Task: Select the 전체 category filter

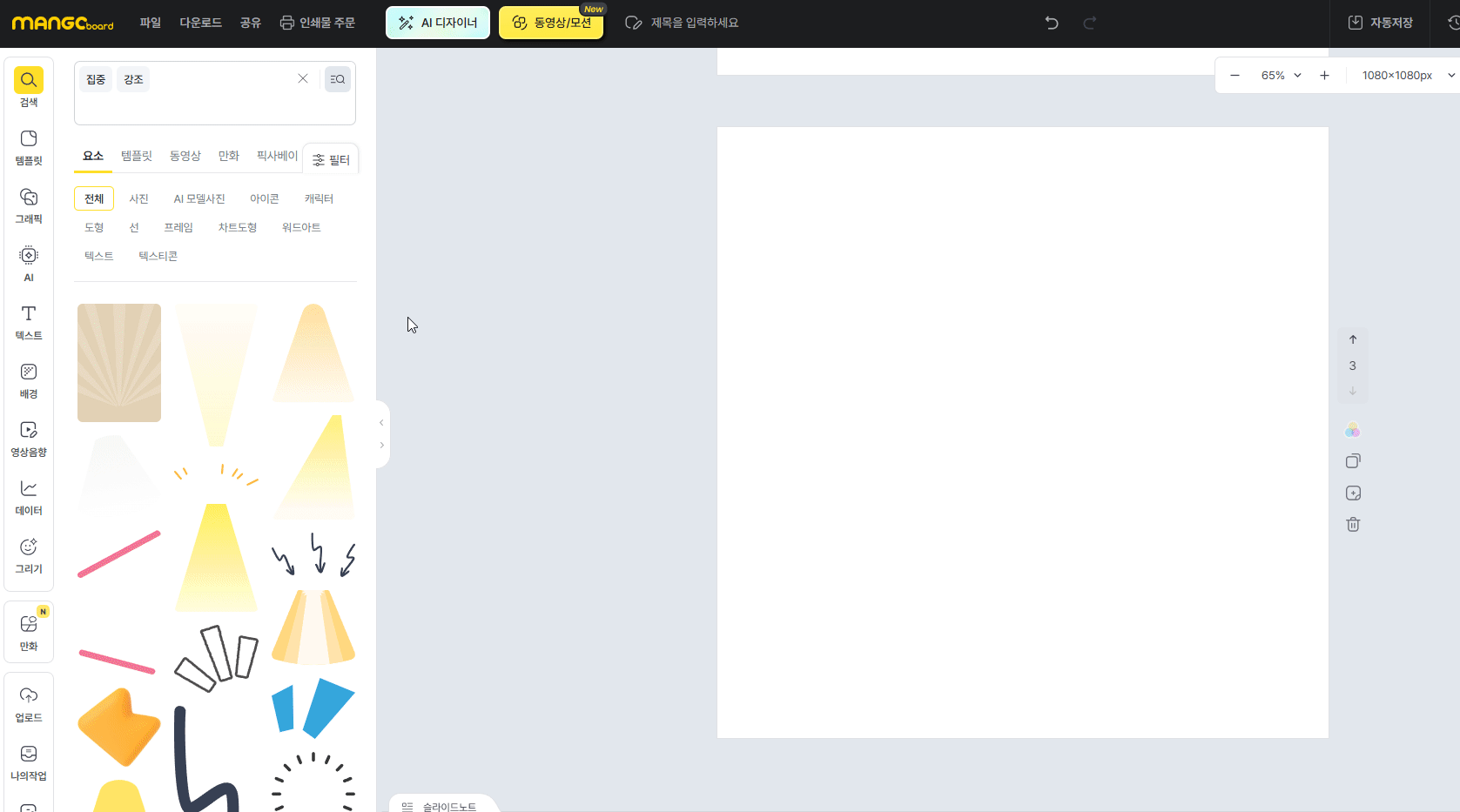Action: [94, 198]
